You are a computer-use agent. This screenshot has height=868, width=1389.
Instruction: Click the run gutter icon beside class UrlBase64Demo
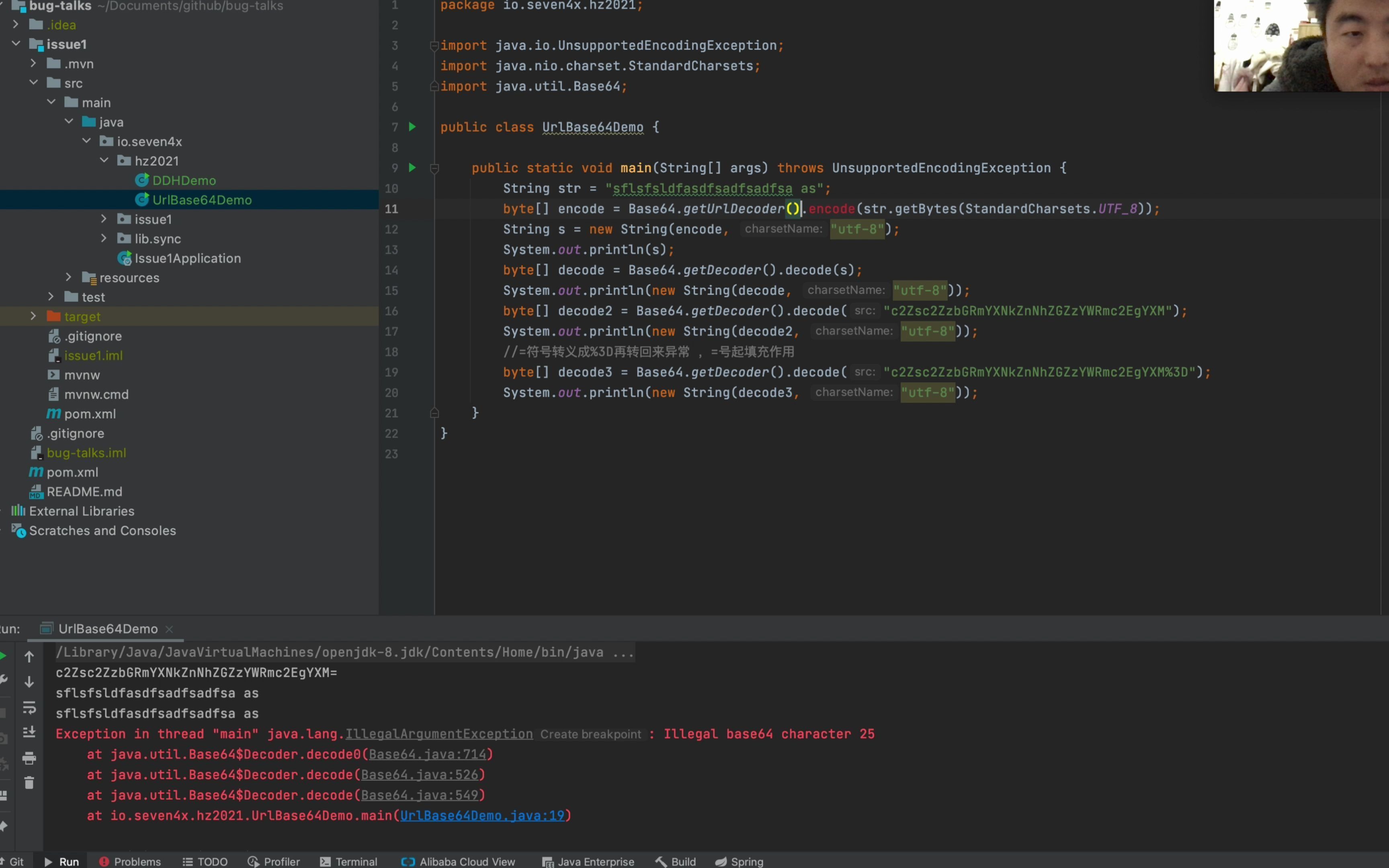coord(412,127)
